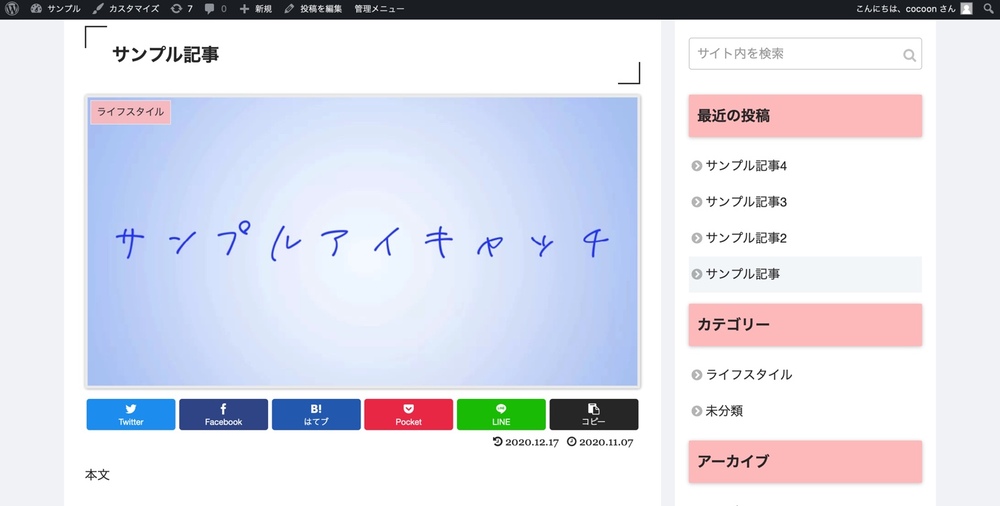Open the WordPress logo menu
1000x506 pixels.
click(x=11, y=9)
